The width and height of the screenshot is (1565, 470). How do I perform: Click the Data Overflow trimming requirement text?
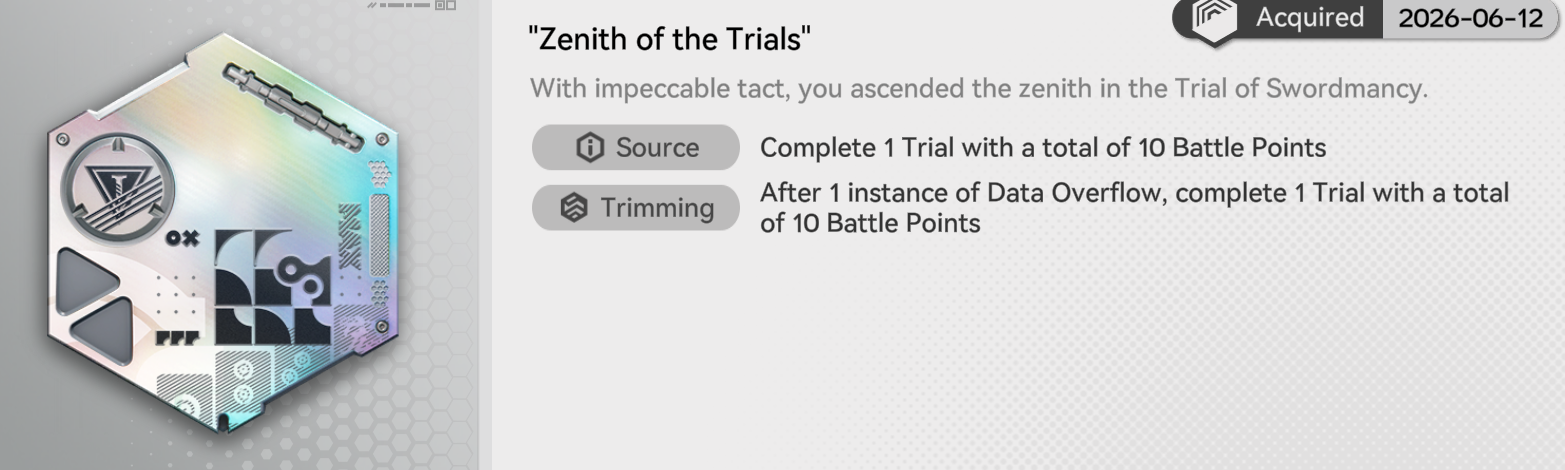[x=1135, y=207]
